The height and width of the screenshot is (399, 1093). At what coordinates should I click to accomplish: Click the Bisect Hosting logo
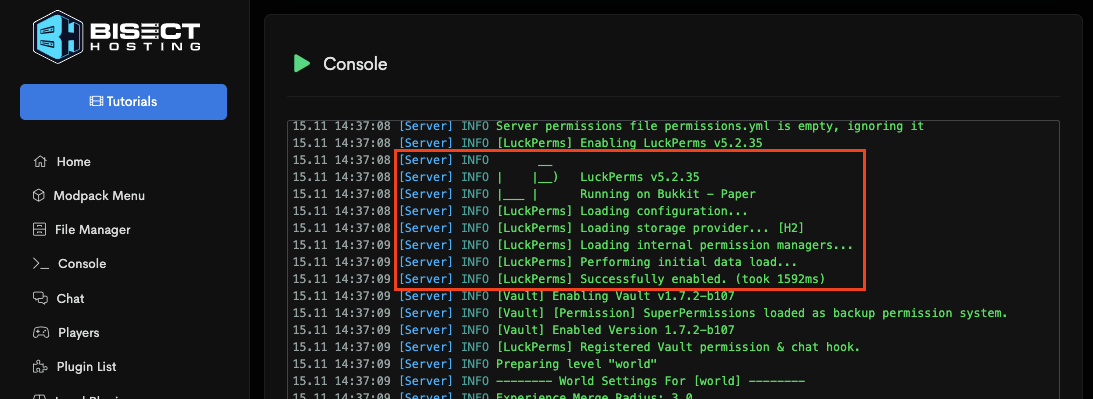[x=117, y=38]
